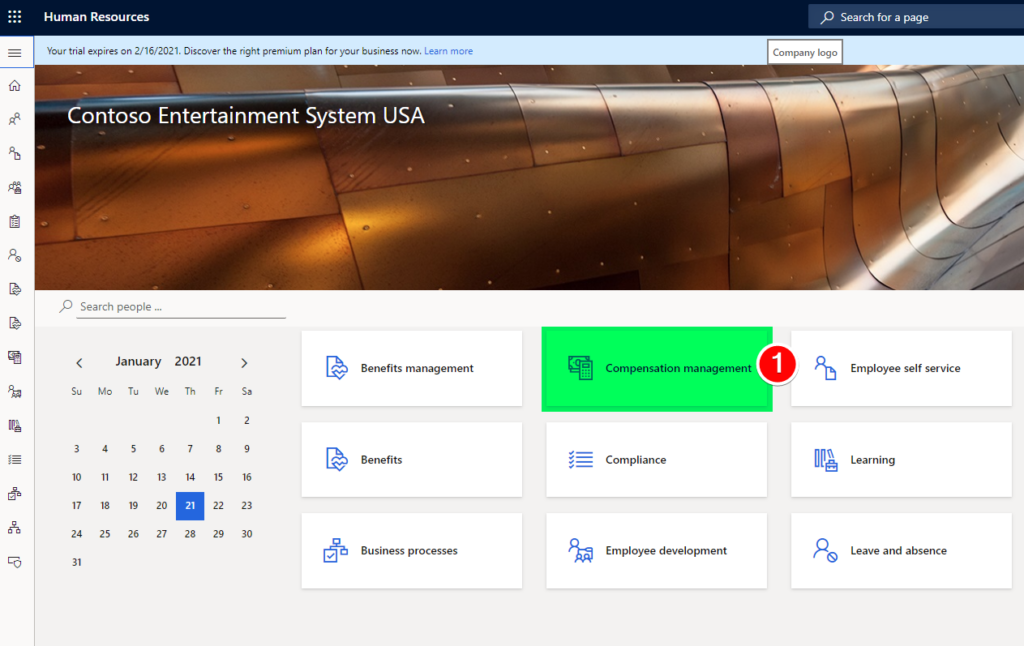Screen dimensions: 1024x646
Task: Open Business processes icon in sidebar
Action: coord(14,493)
